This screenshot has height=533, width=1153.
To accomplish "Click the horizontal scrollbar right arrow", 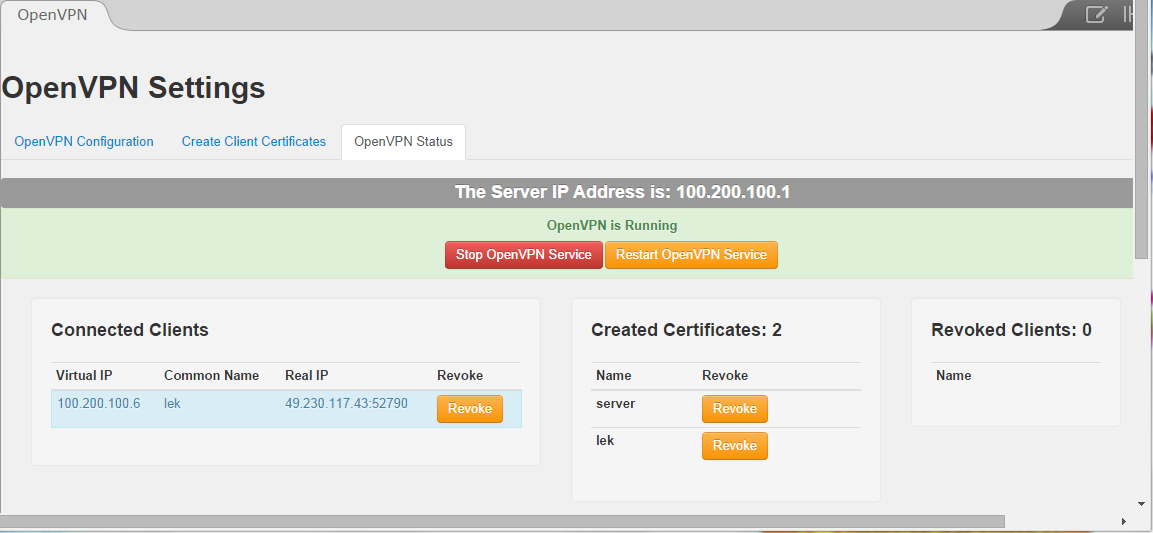I will 1124,522.
